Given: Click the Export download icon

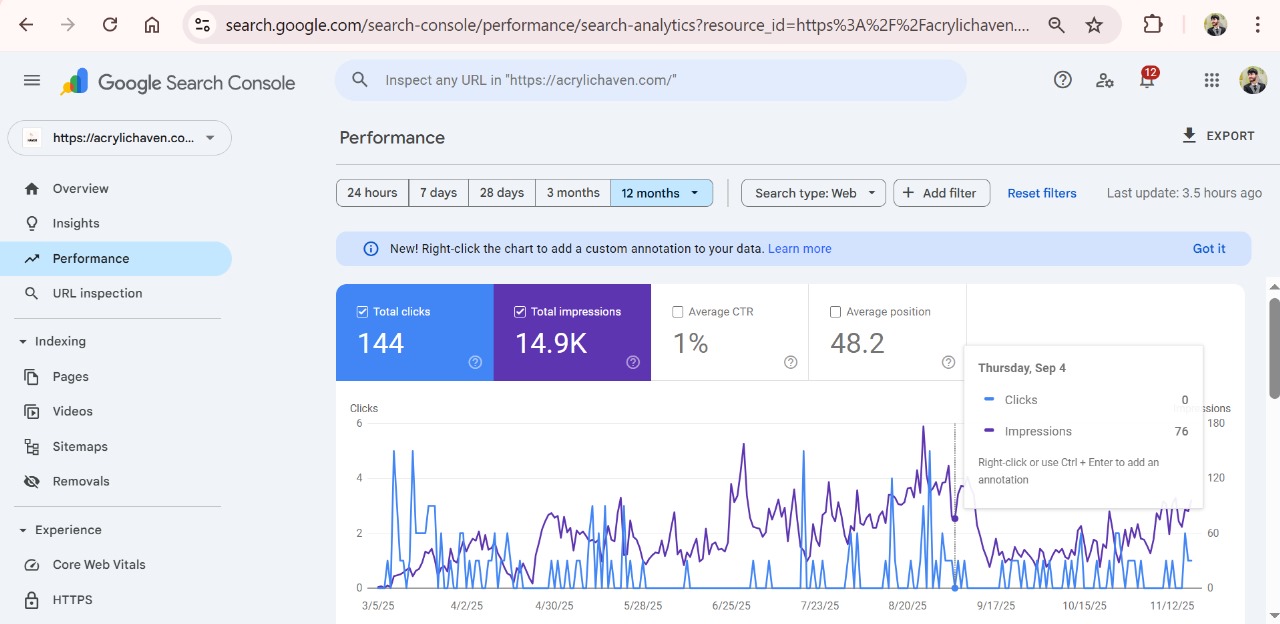Looking at the screenshot, I should click(1189, 136).
